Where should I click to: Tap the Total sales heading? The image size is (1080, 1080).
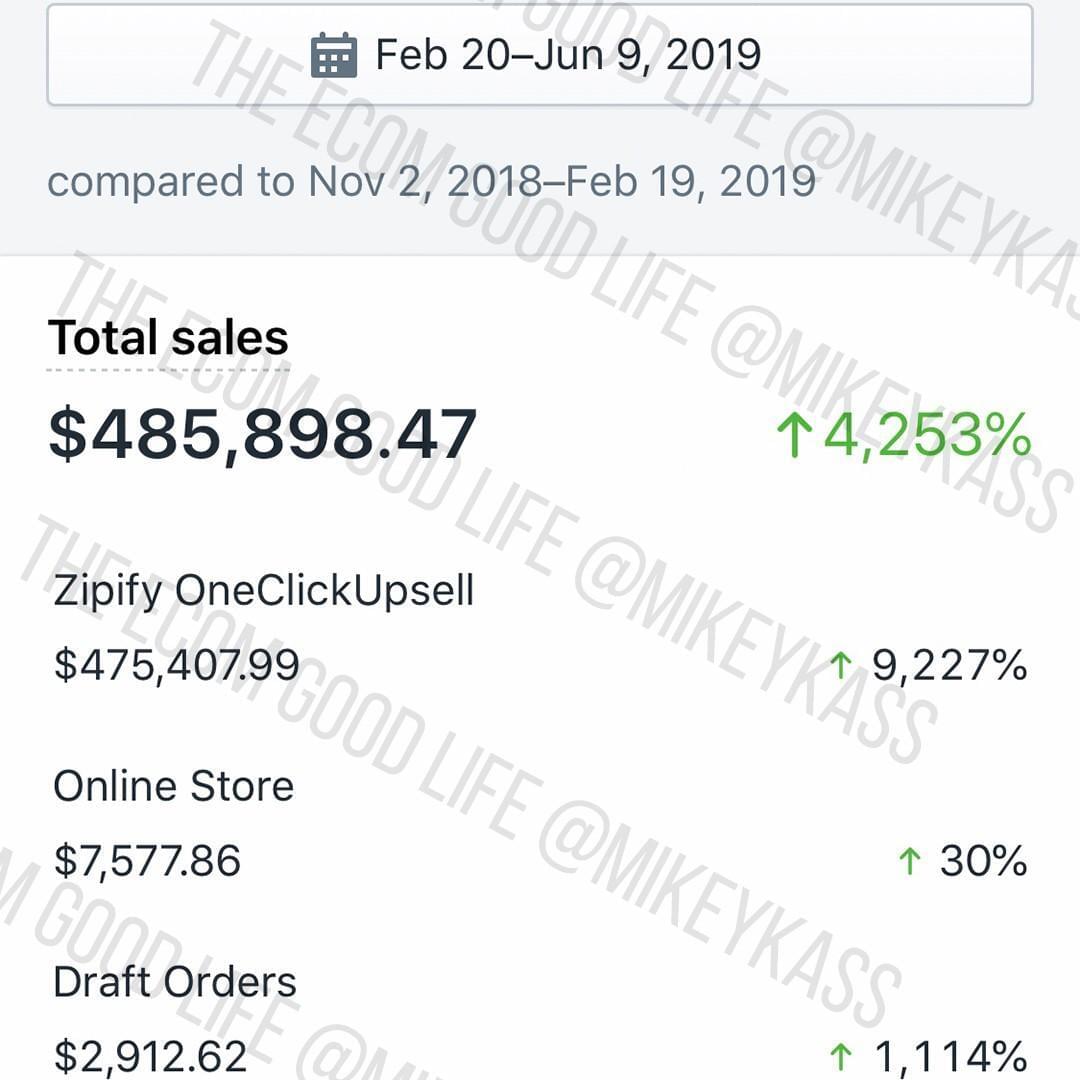pyautogui.click(x=168, y=338)
